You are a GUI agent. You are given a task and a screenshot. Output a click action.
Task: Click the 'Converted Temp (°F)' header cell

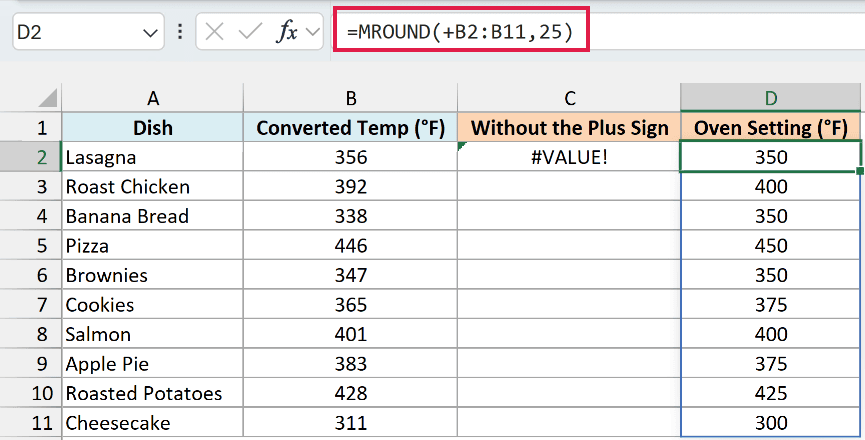point(350,127)
